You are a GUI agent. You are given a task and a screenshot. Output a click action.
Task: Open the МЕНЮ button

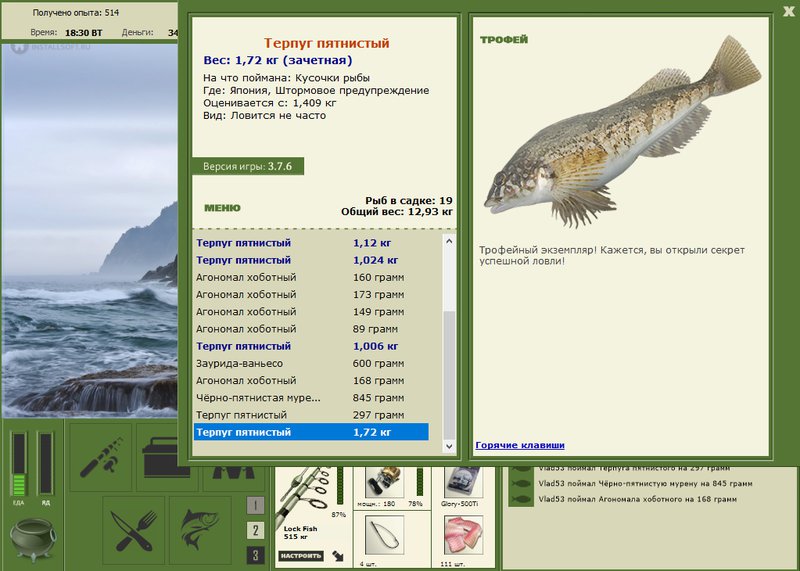tap(222, 208)
